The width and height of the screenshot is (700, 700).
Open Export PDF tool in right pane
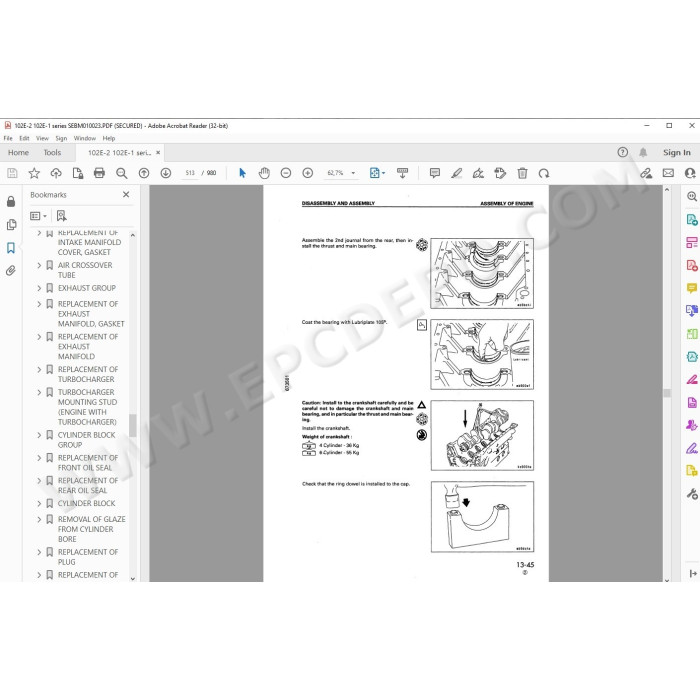692,220
